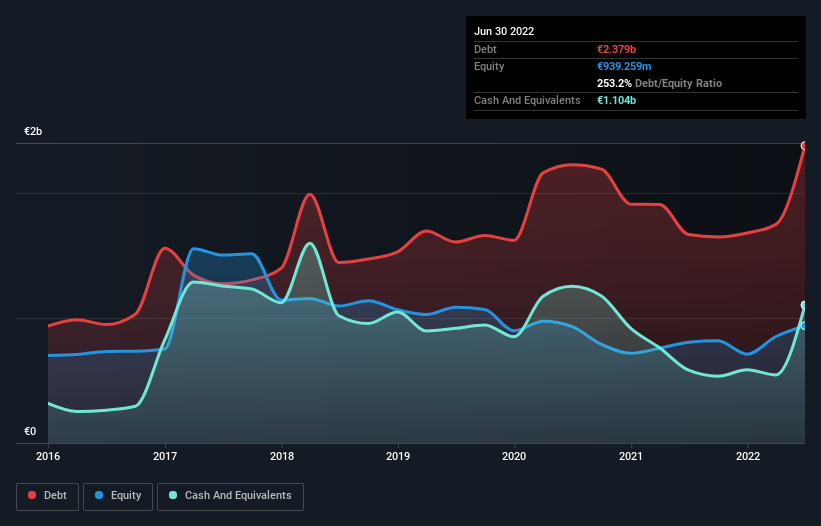Click the 2020 x-axis label
The image size is (821, 526).
point(514,456)
